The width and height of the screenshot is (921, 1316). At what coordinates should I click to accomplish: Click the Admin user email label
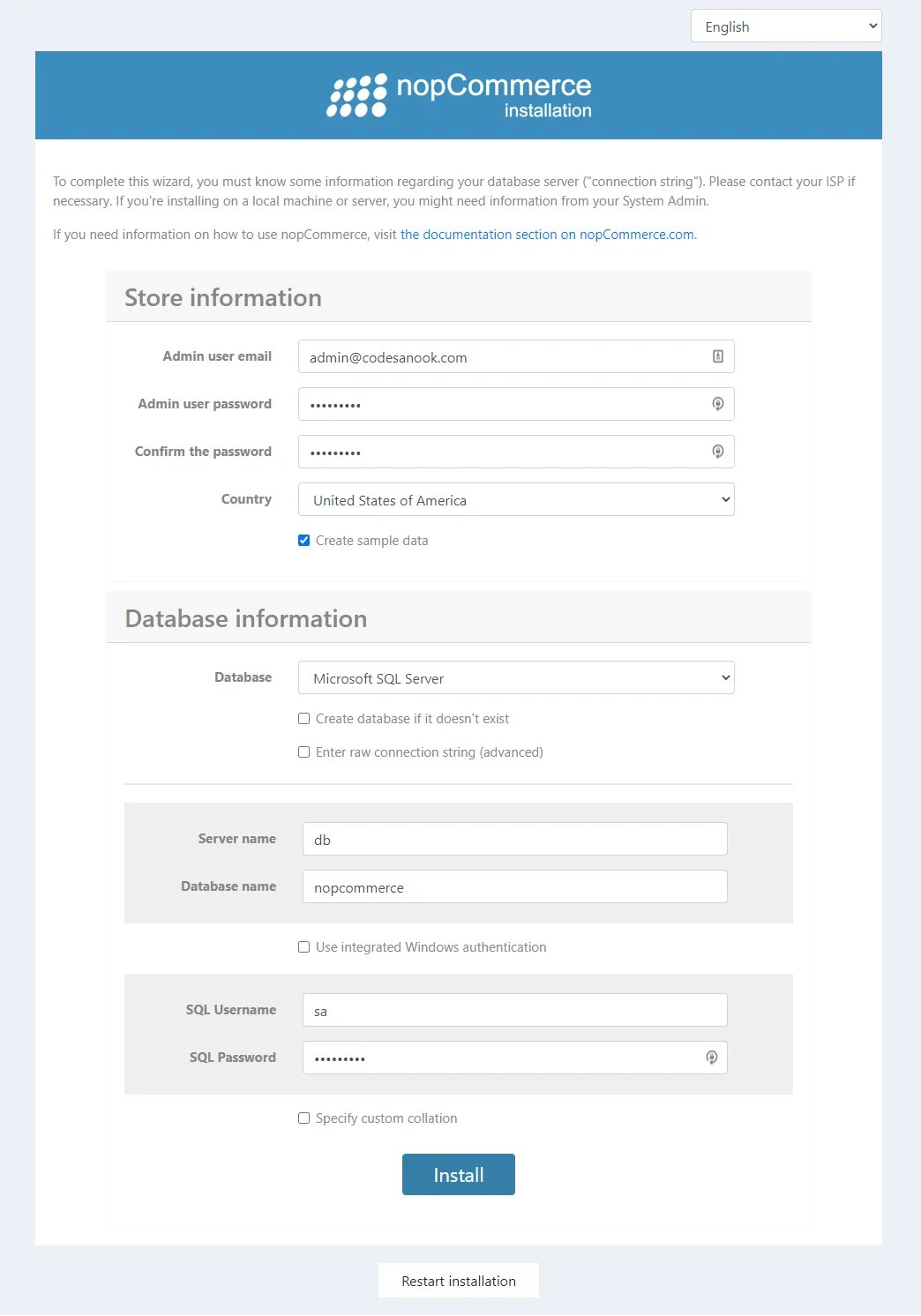(x=217, y=356)
